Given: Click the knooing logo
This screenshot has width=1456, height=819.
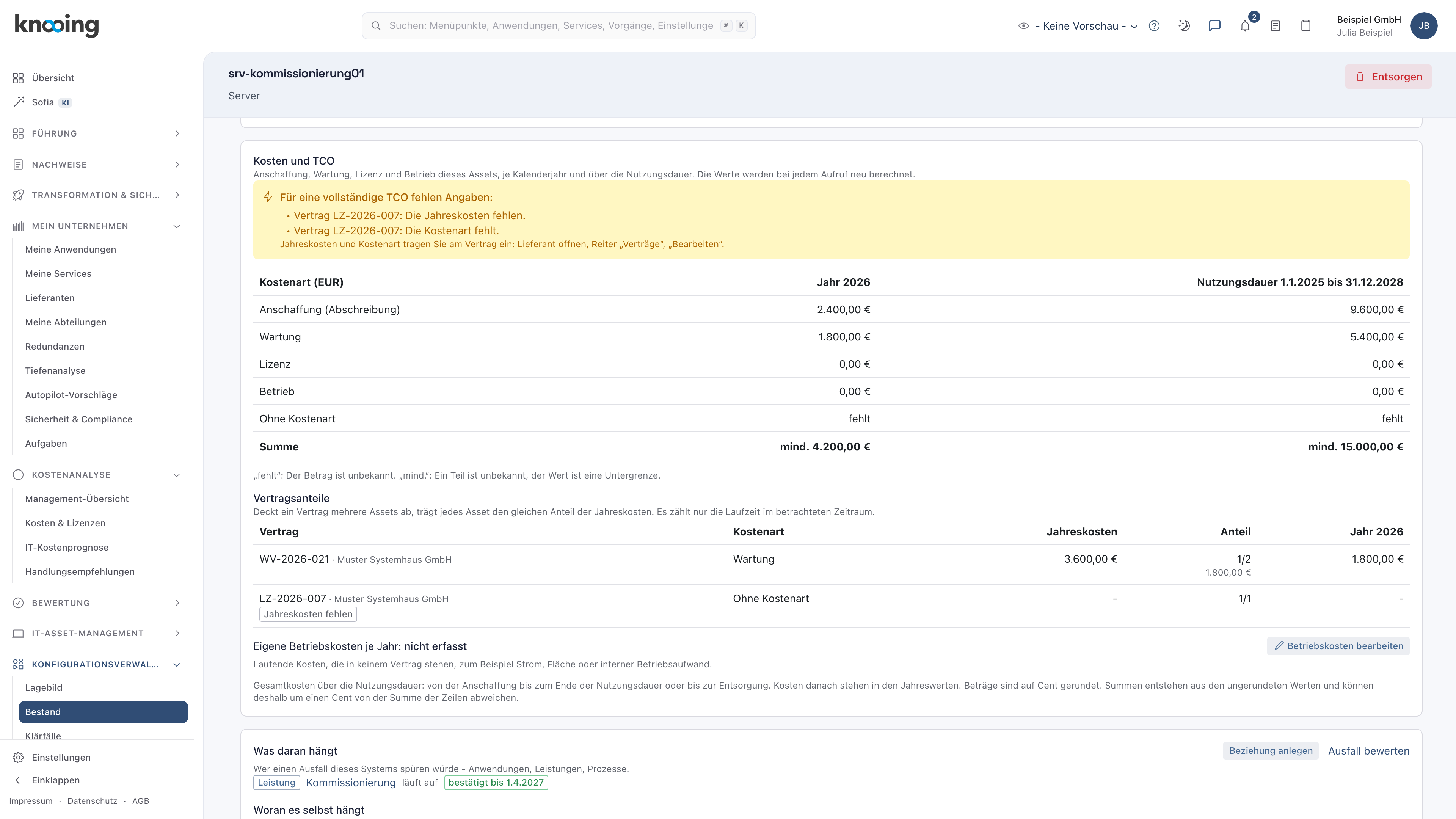Looking at the screenshot, I should 56,25.
